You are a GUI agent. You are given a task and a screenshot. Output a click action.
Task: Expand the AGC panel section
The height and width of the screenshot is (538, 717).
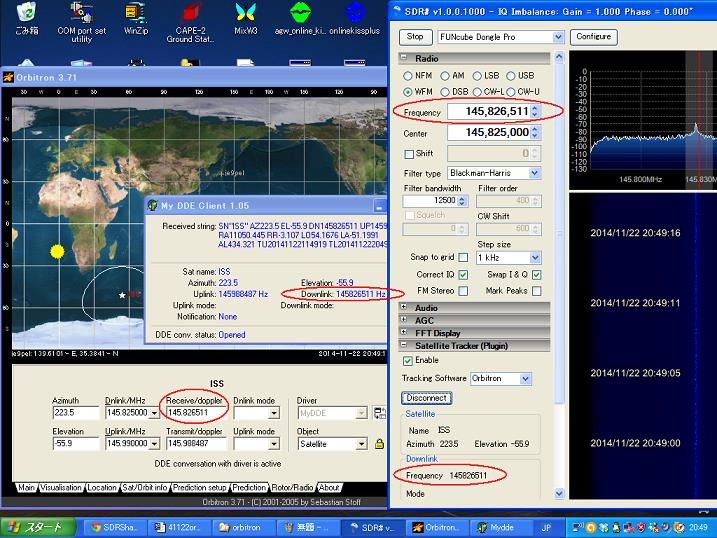[404, 319]
